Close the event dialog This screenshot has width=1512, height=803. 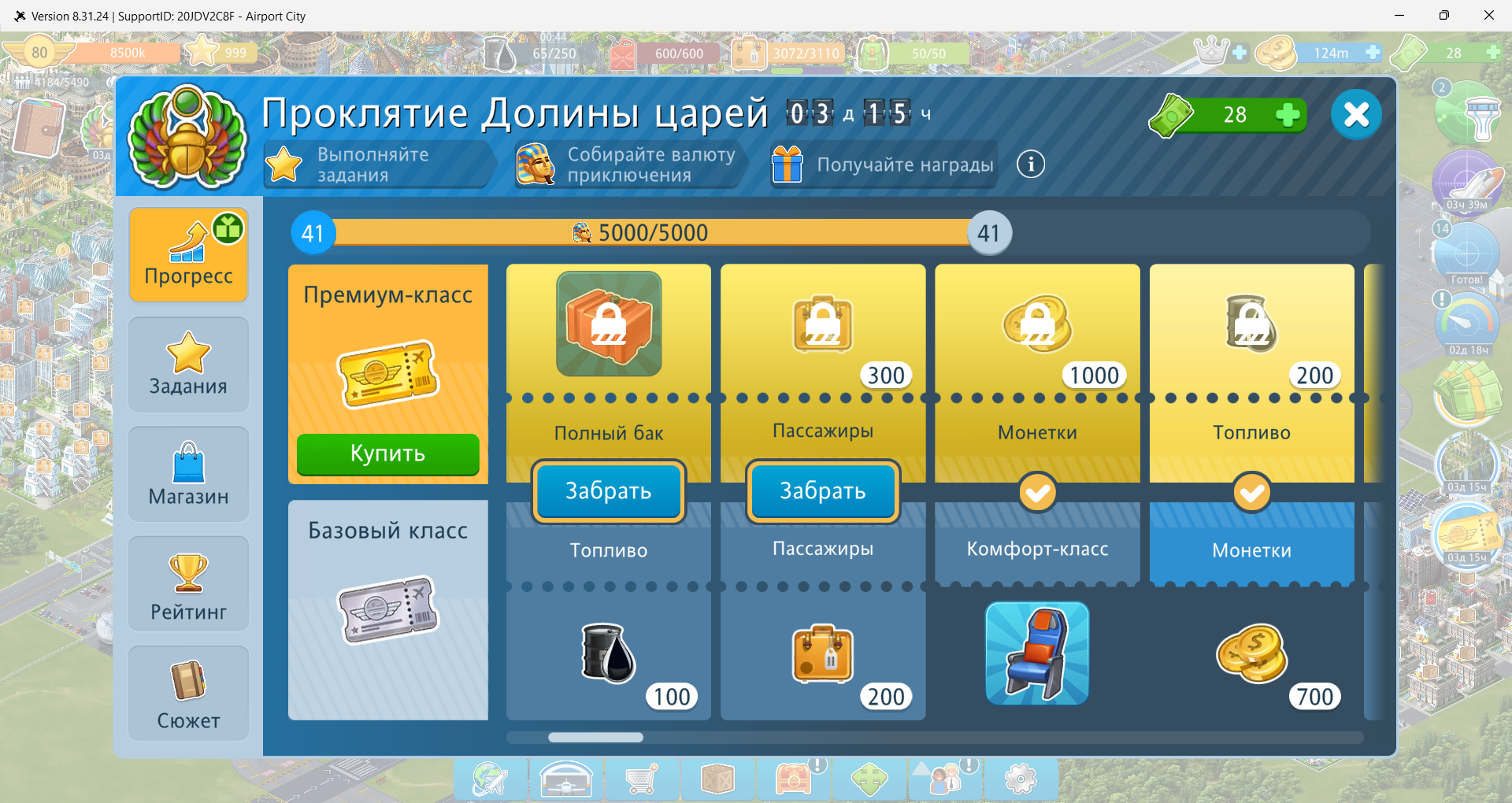(1356, 115)
